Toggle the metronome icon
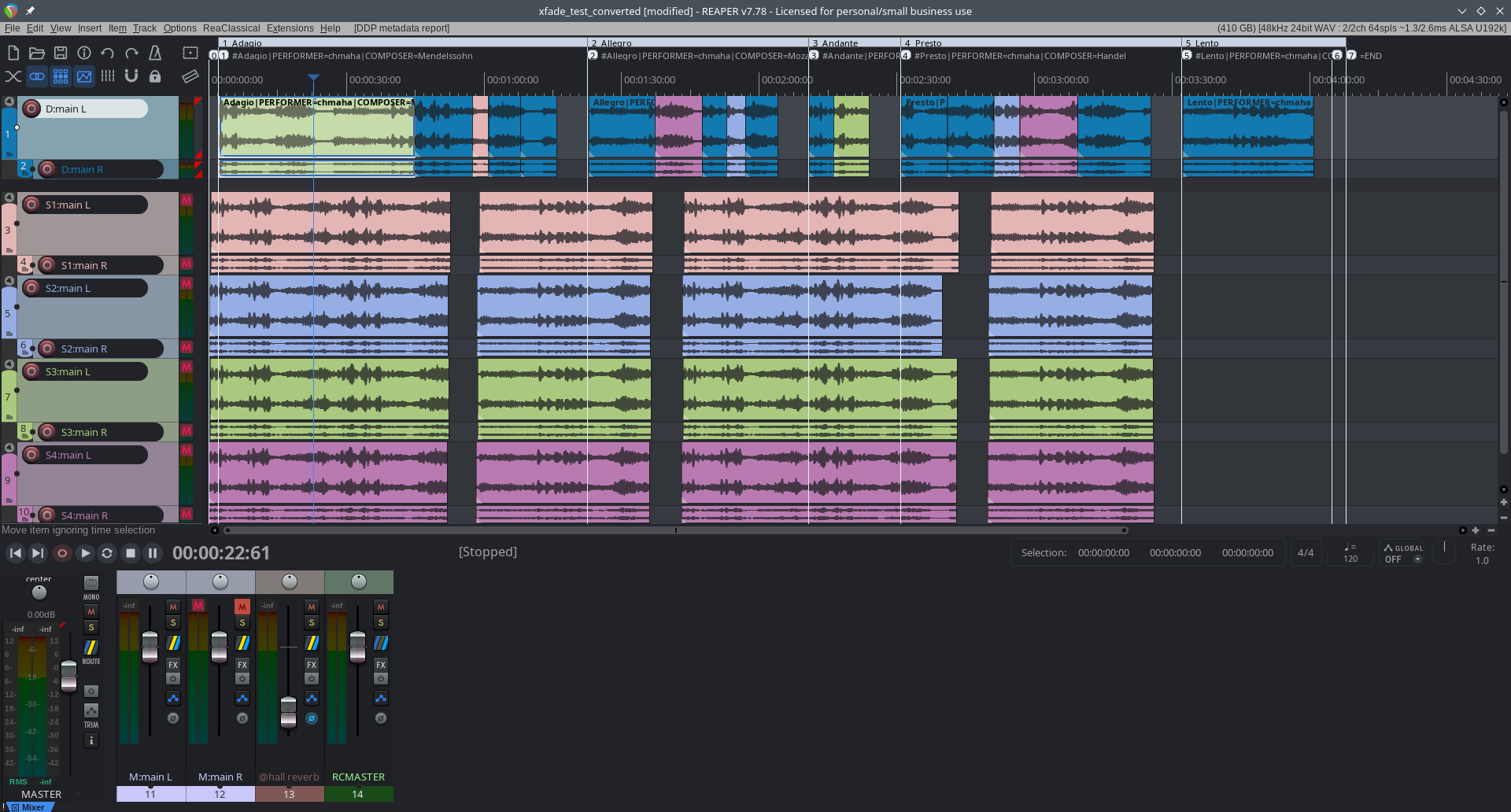Viewport: 1511px width, 812px height. 155,53
